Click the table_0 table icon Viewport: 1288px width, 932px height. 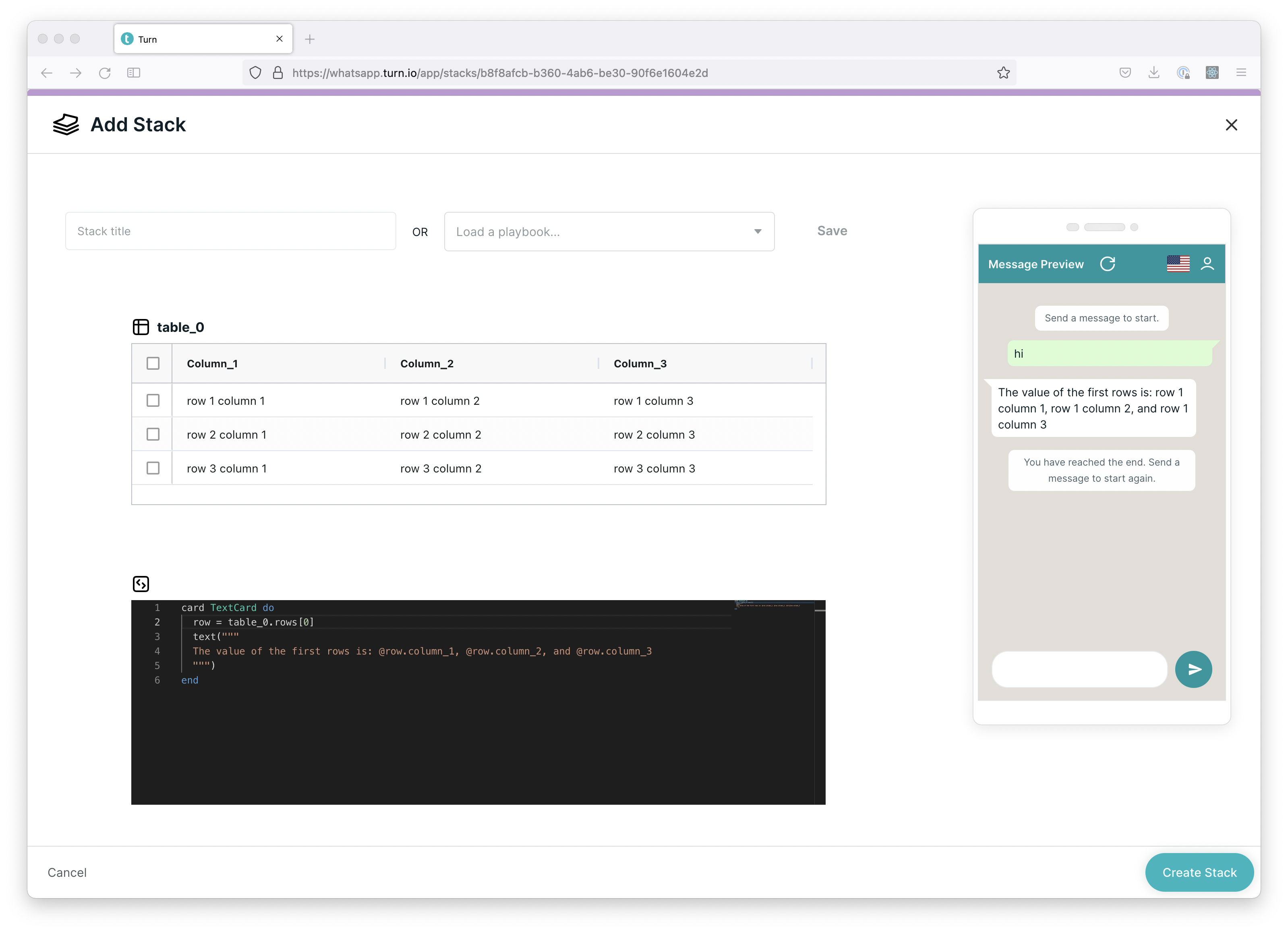141,327
